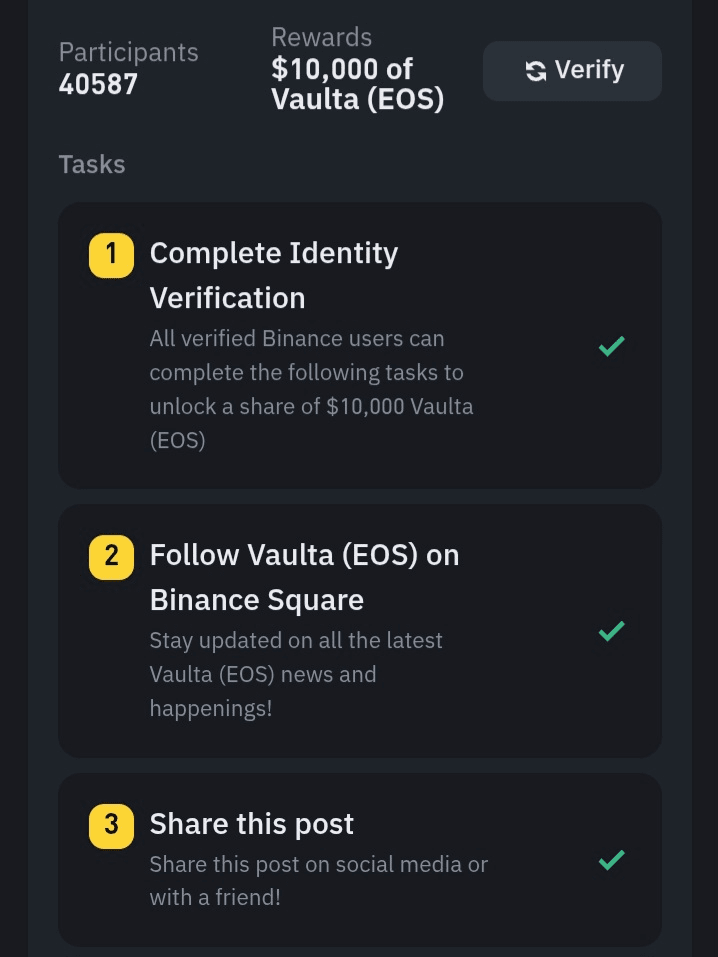Click the Tasks section heading

[x=92, y=164]
